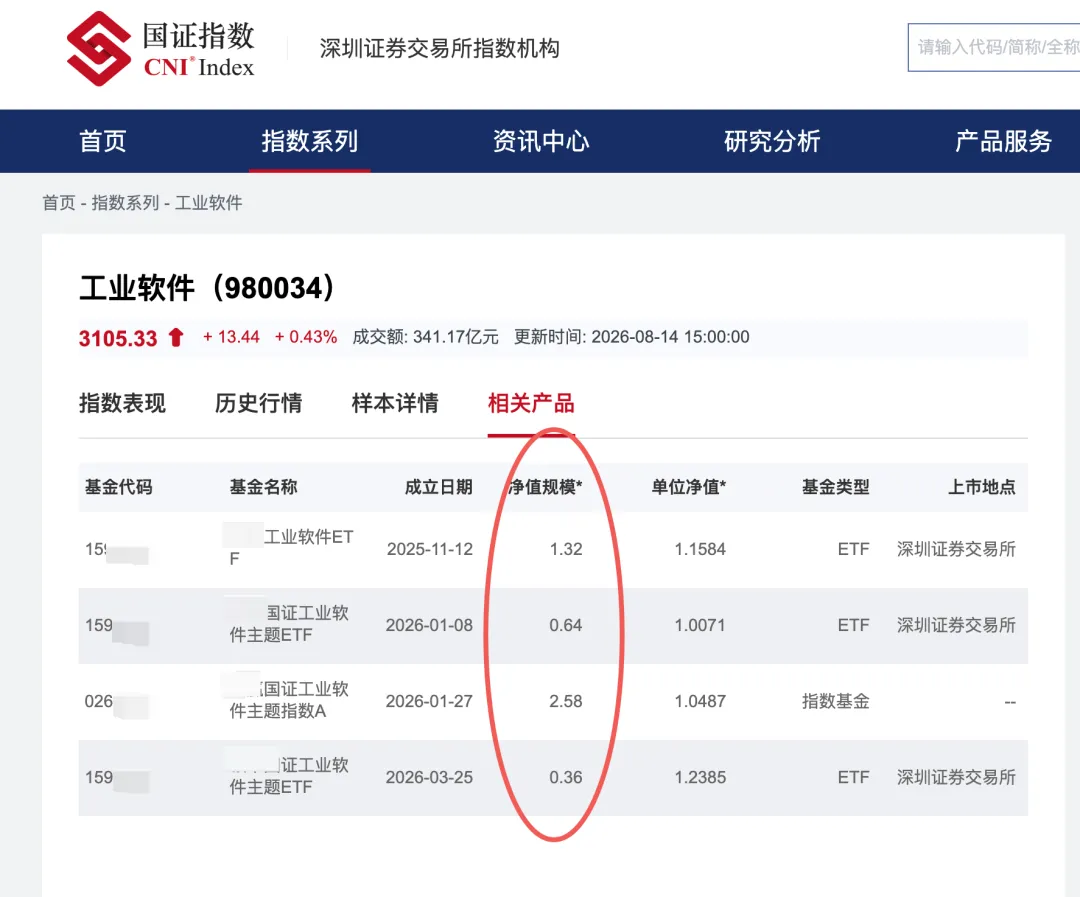This screenshot has width=1080, height=897.
Task: Click the 基金类型 column header
Action: pos(835,487)
